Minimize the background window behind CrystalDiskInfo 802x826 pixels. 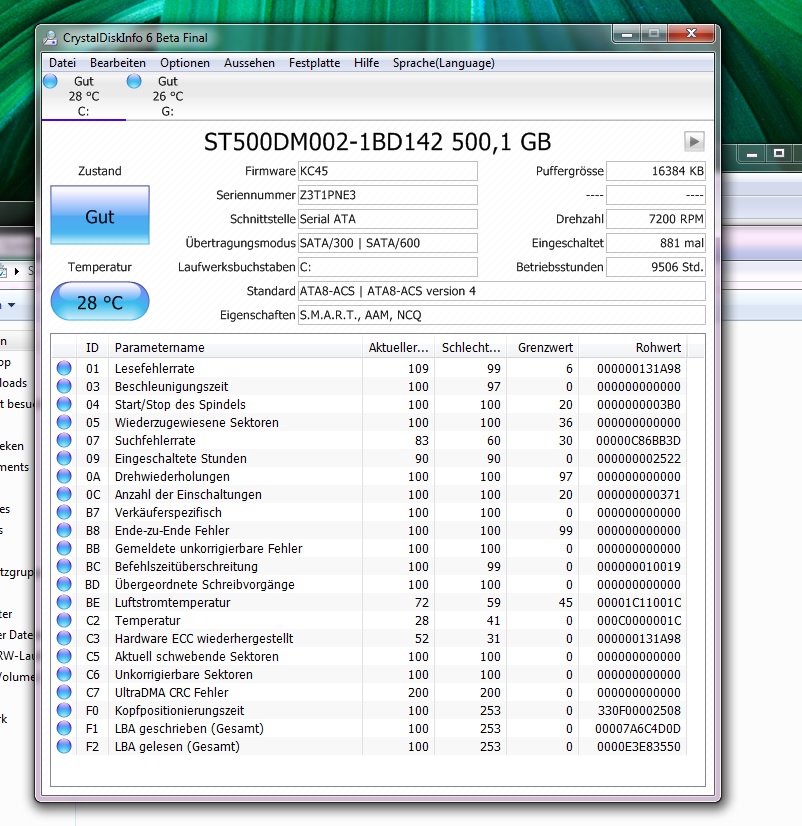pyautogui.click(x=752, y=154)
